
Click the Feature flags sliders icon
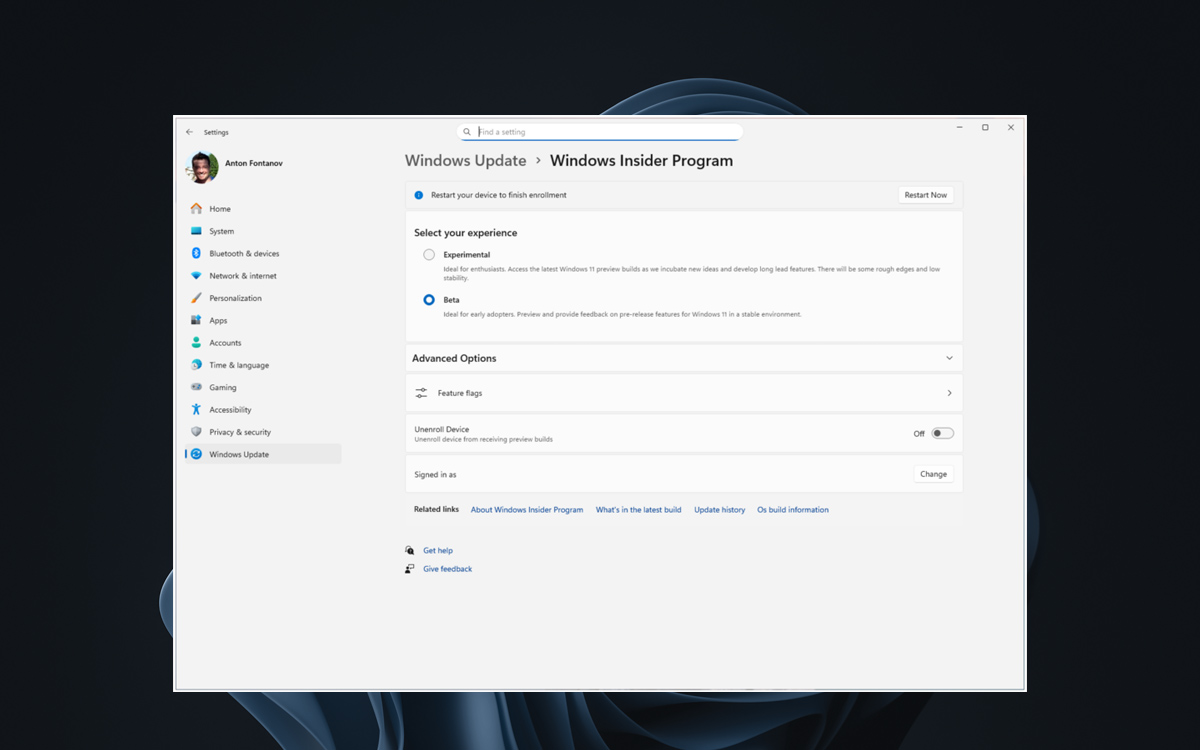pos(421,392)
